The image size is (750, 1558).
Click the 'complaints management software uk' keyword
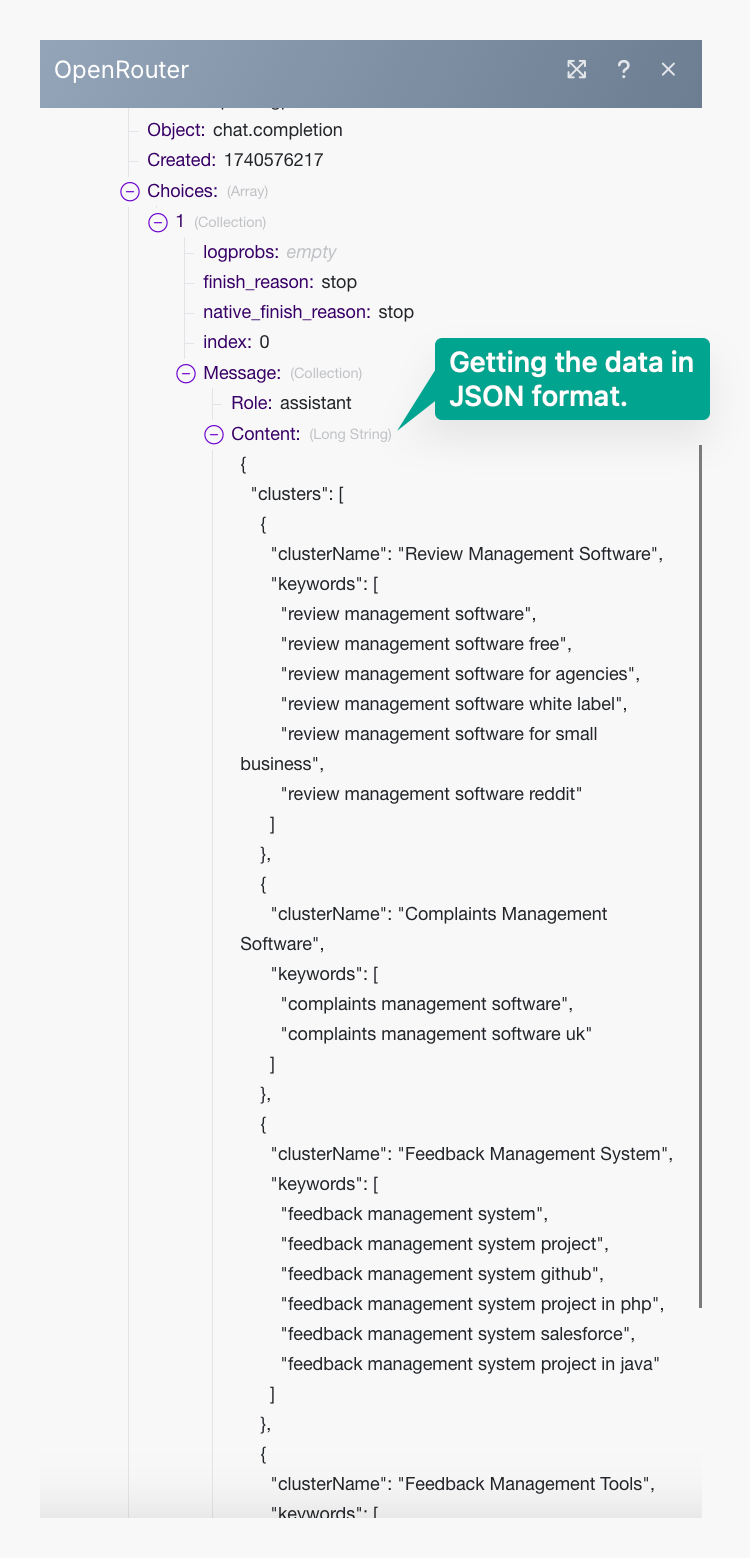pyautogui.click(x=436, y=1034)
